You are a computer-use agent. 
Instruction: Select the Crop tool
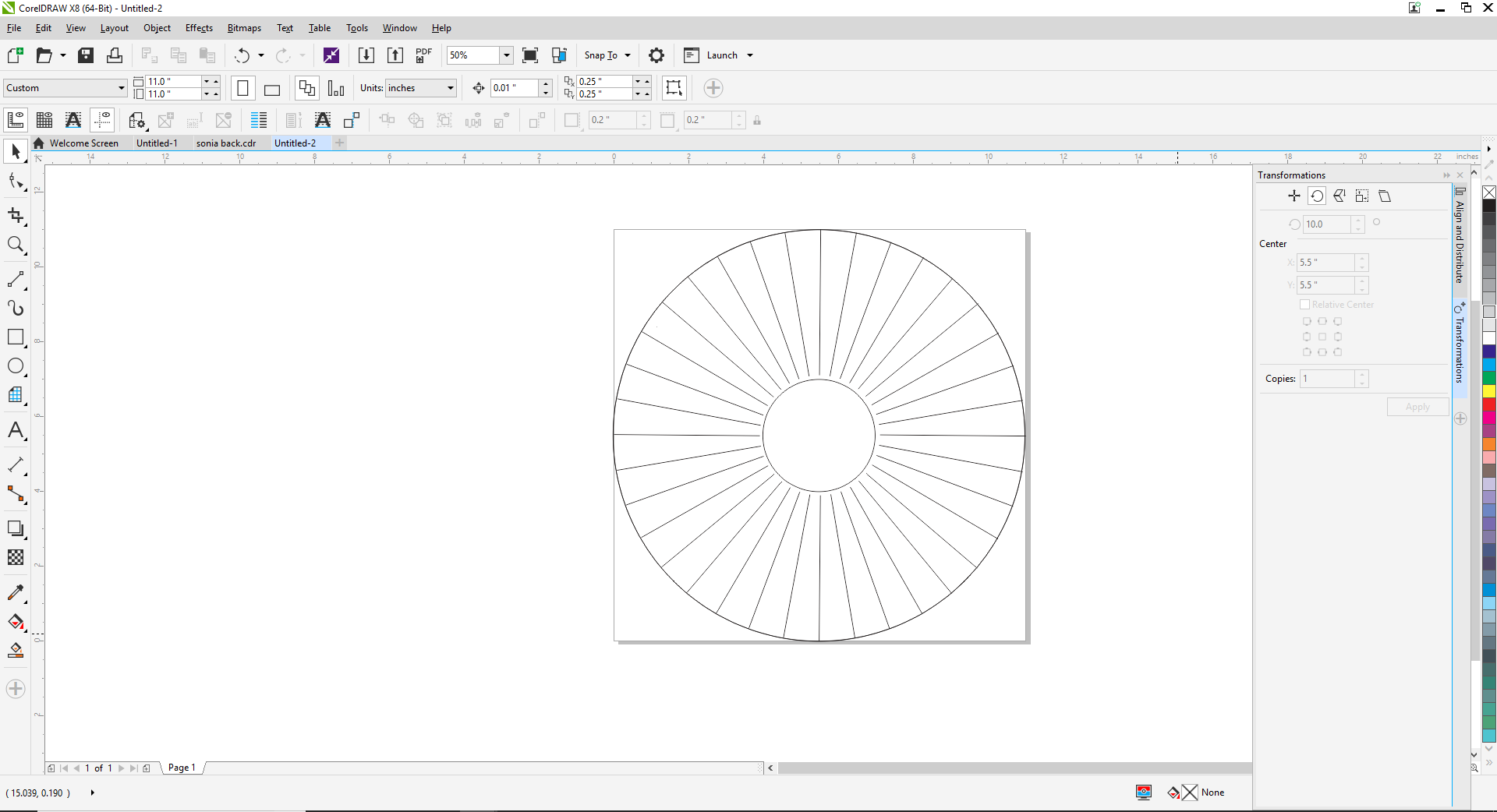16,215
